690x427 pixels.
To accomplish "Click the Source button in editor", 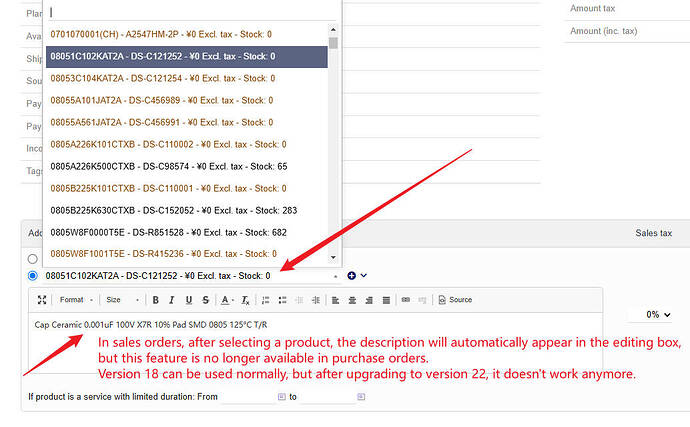I will coord(455,299).
